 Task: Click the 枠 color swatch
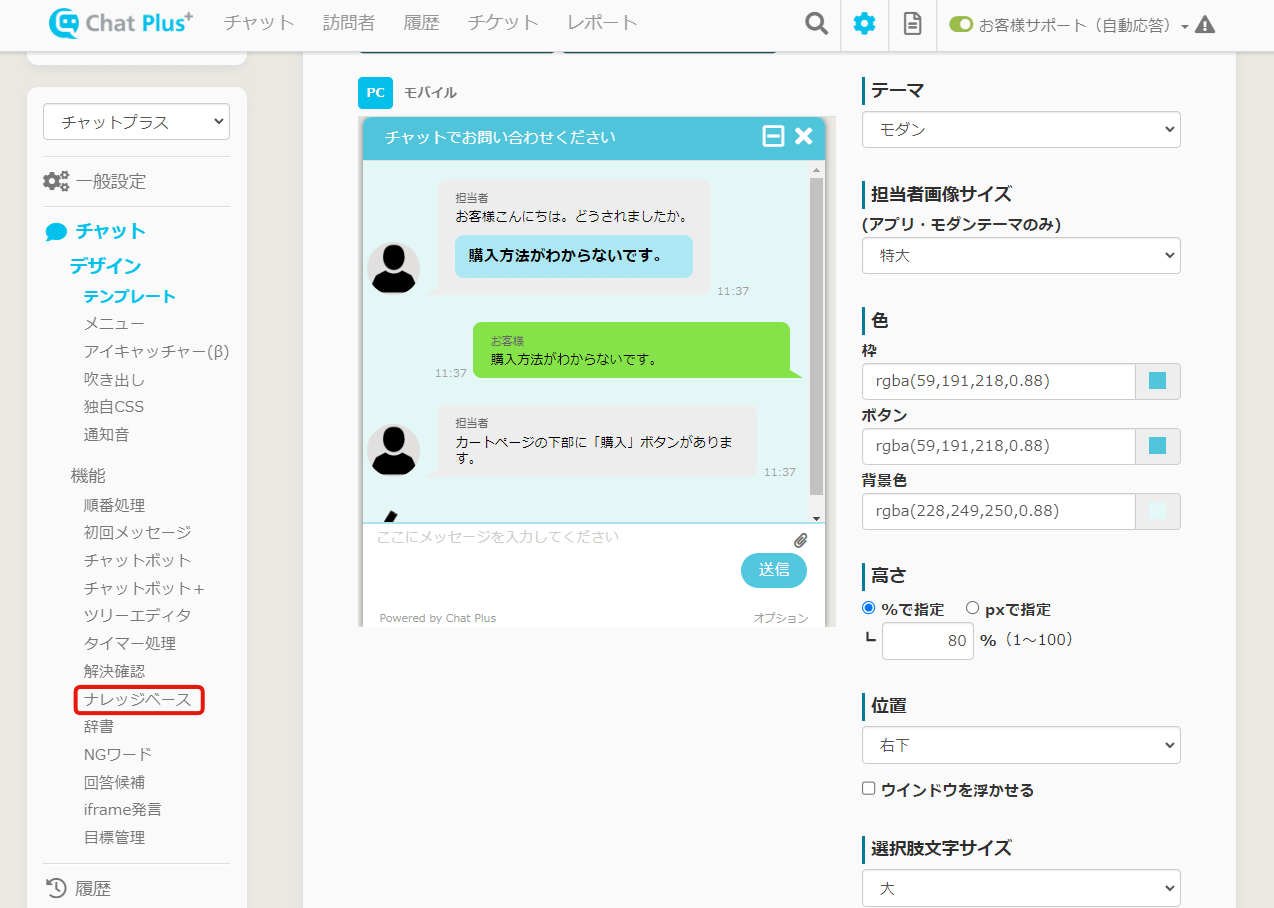(x=1157, y=381)
